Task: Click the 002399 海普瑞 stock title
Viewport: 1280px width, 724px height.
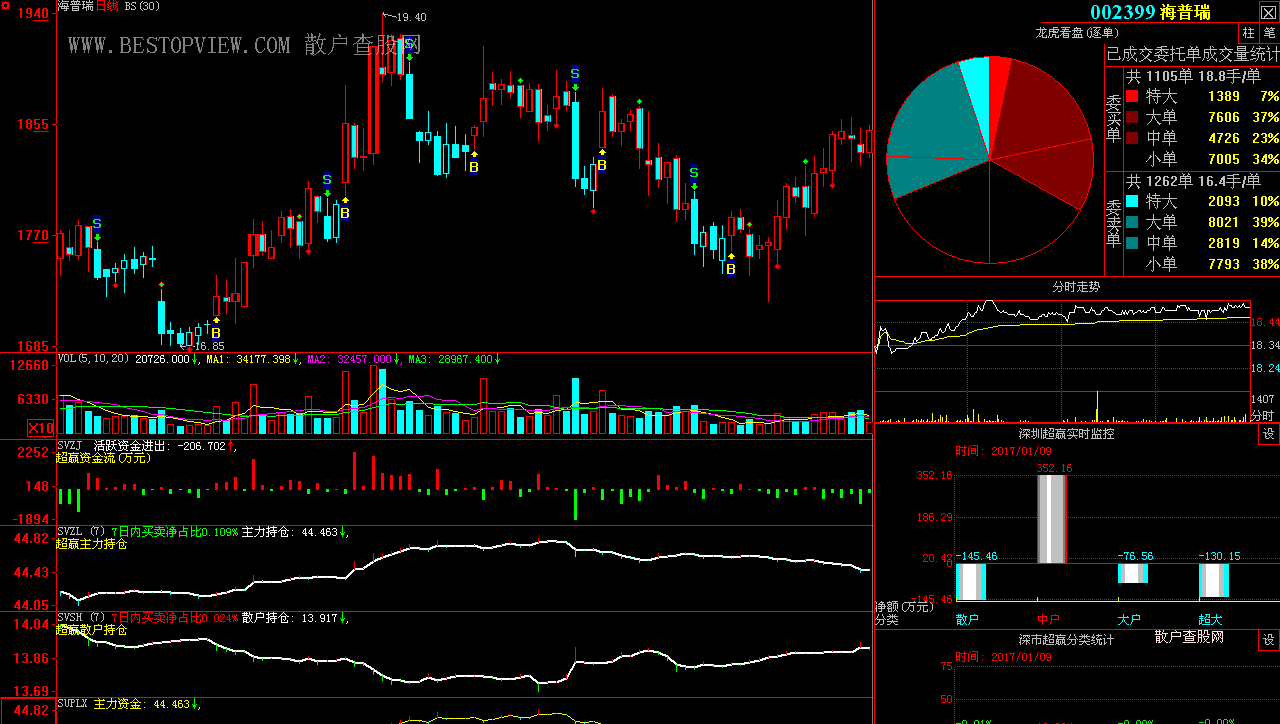Action: tap(1150, 12)
